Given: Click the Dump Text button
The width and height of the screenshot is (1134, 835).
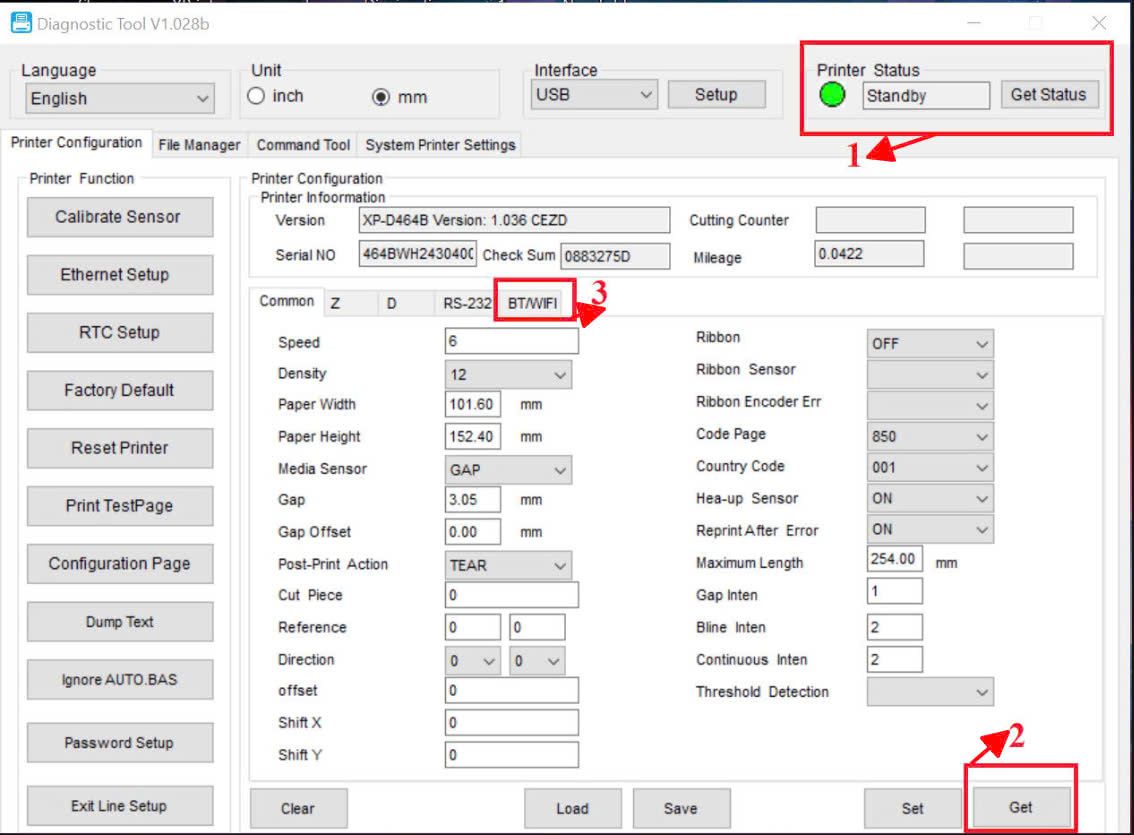Looking at the screenshot, I should (119, 622).
